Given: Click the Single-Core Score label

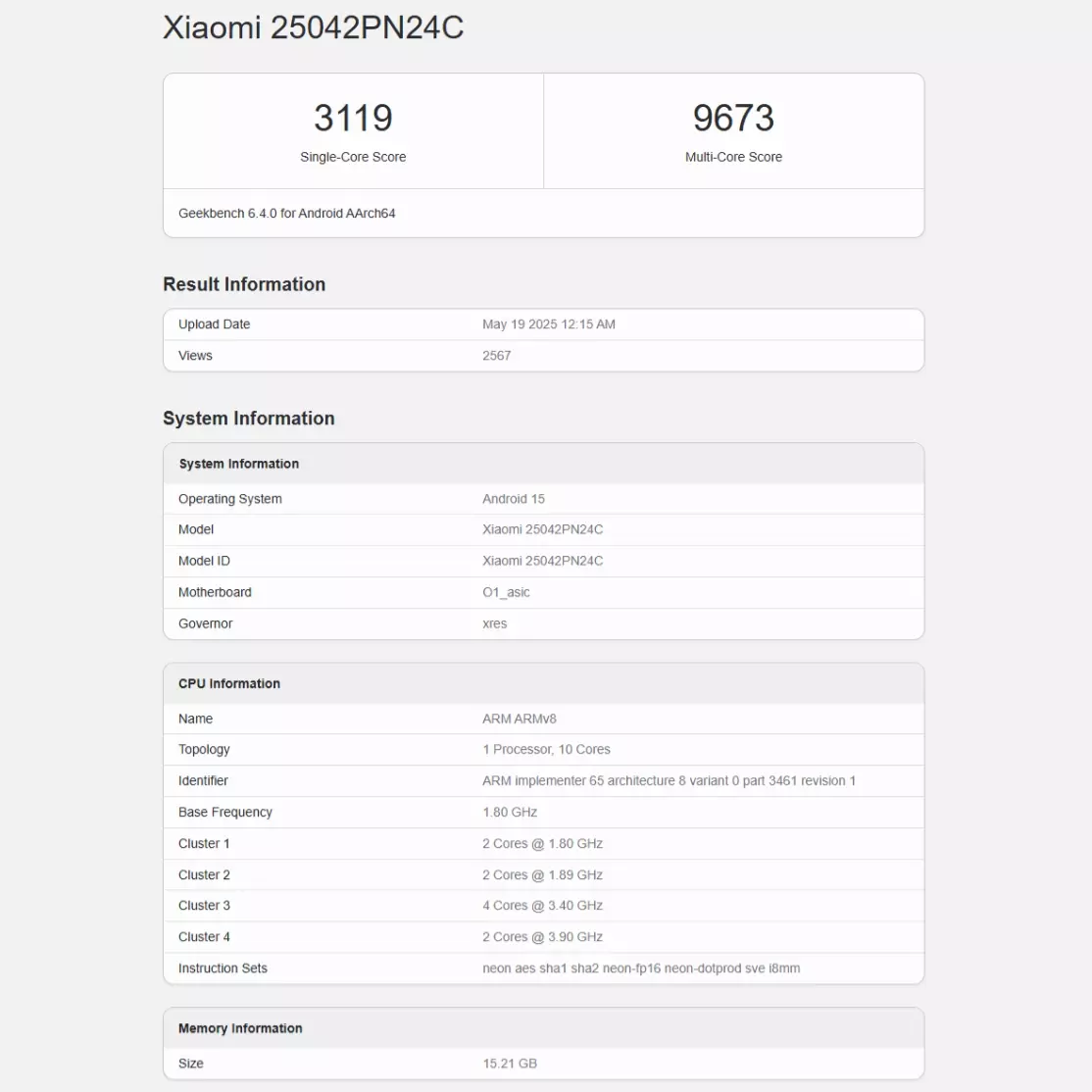Looking at the screenshot, I should click(353, 157).
